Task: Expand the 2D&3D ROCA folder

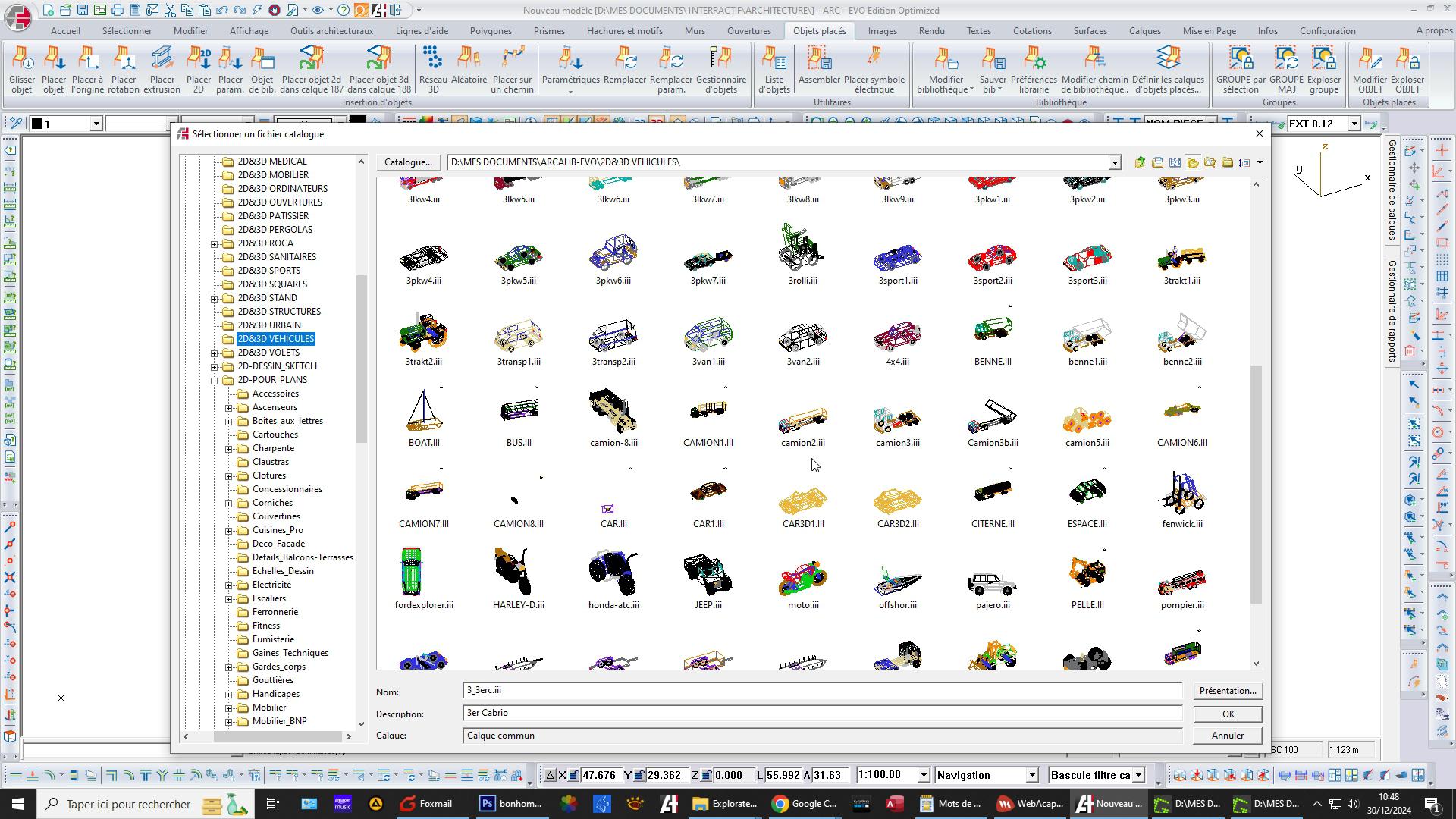Action: click(x=215, y=244)
